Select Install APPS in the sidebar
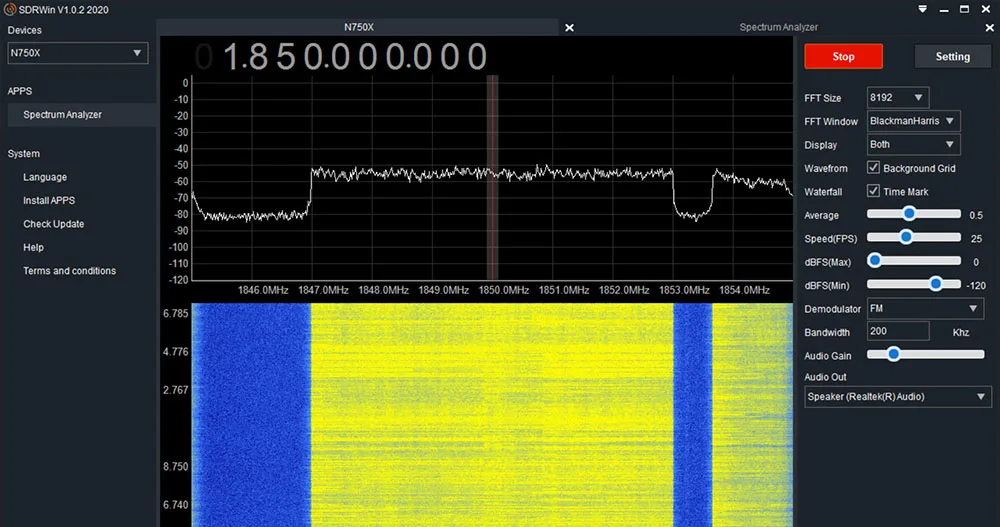 pyautogui.click(x=49, y=201)
